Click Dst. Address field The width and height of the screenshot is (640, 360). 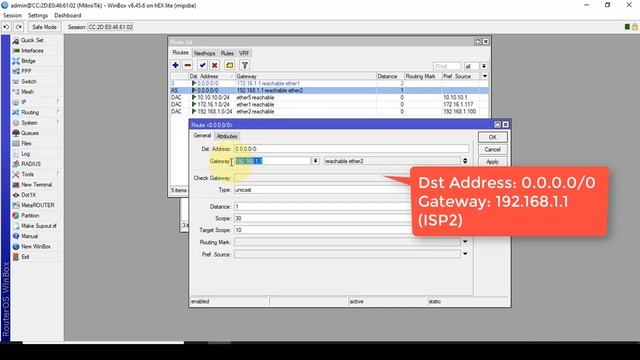click(x=351, y=149)
